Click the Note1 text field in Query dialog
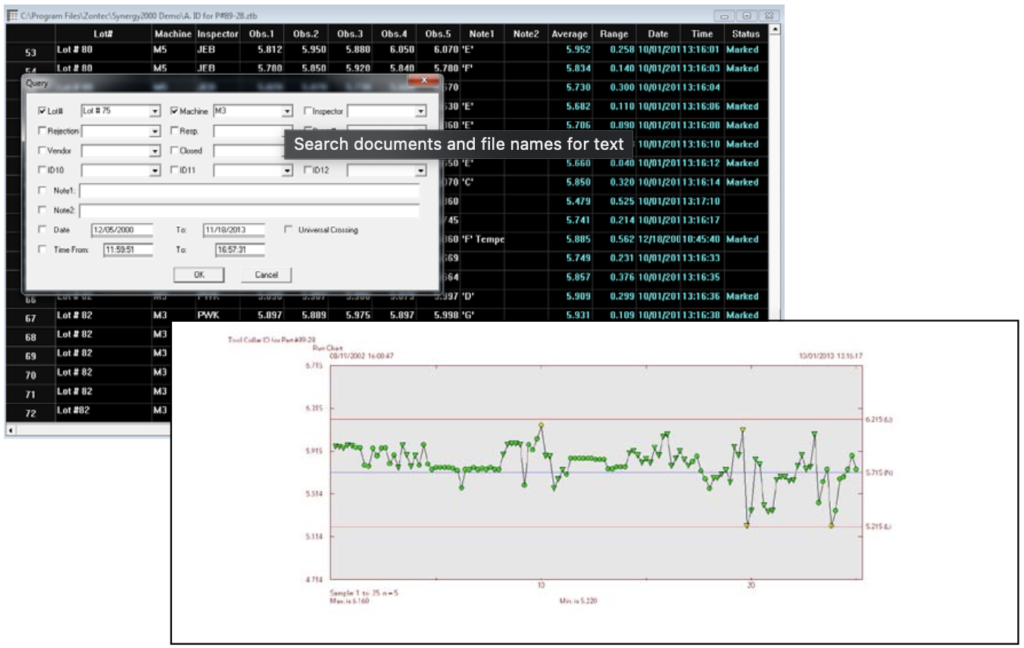The height and width of the screenshot is (648, 1024). (249, 191)
